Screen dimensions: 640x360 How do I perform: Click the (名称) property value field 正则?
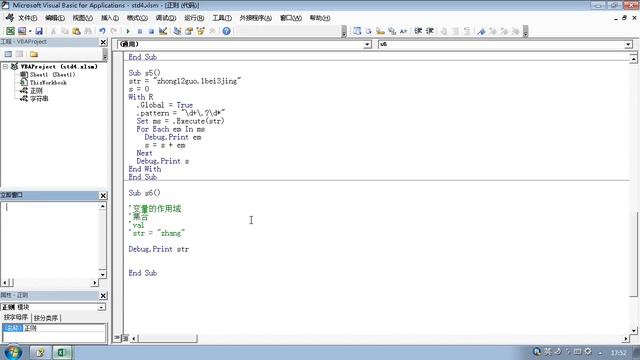pyautogui.click(x=64, y=328)
